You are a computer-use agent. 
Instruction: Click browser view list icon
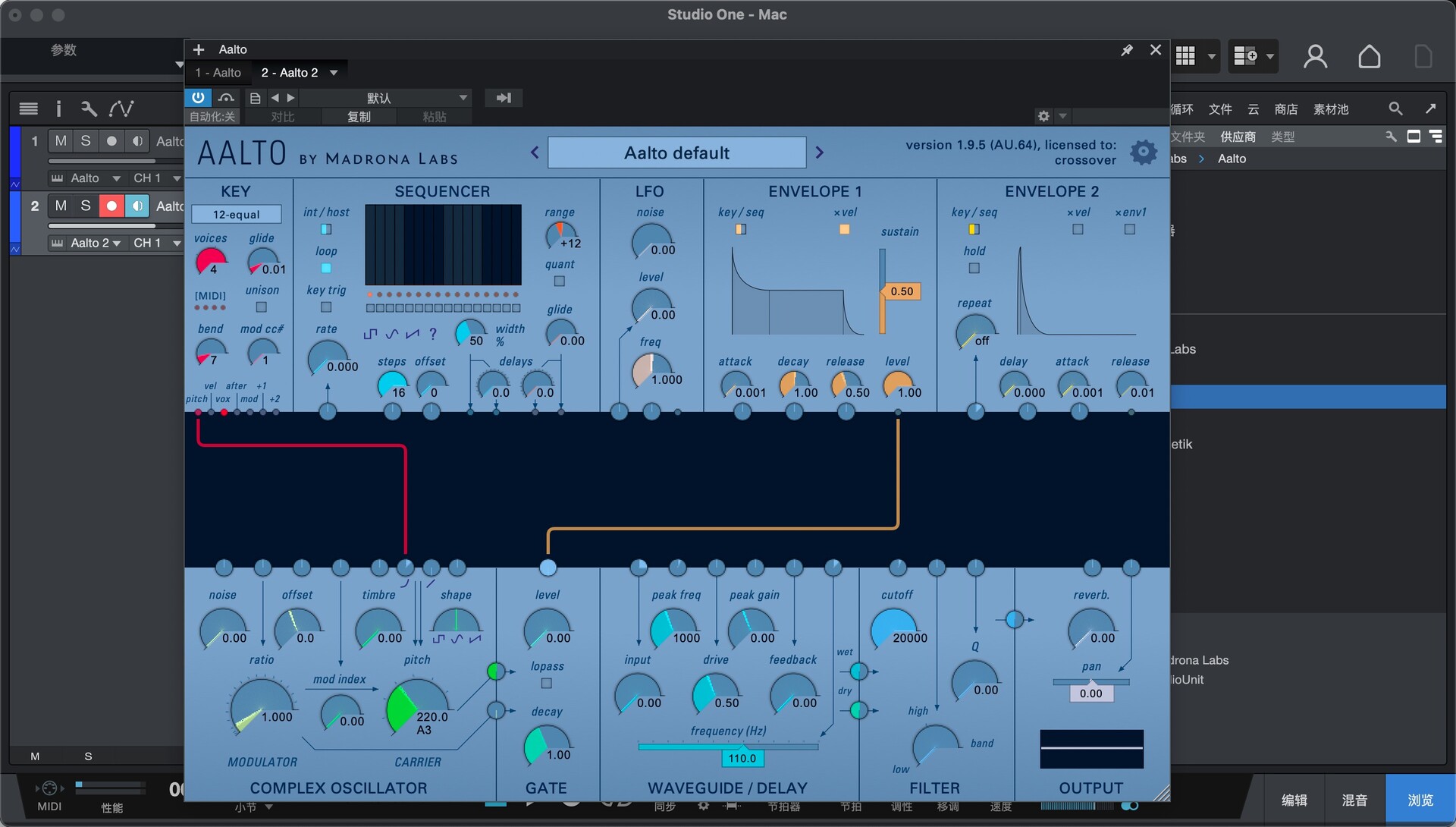1436,137
